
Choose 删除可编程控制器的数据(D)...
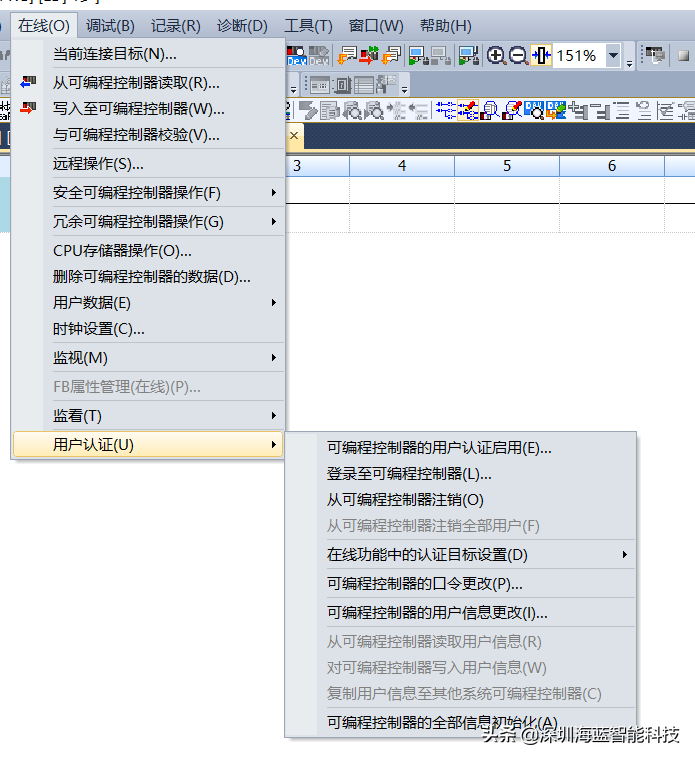(149, 277)
